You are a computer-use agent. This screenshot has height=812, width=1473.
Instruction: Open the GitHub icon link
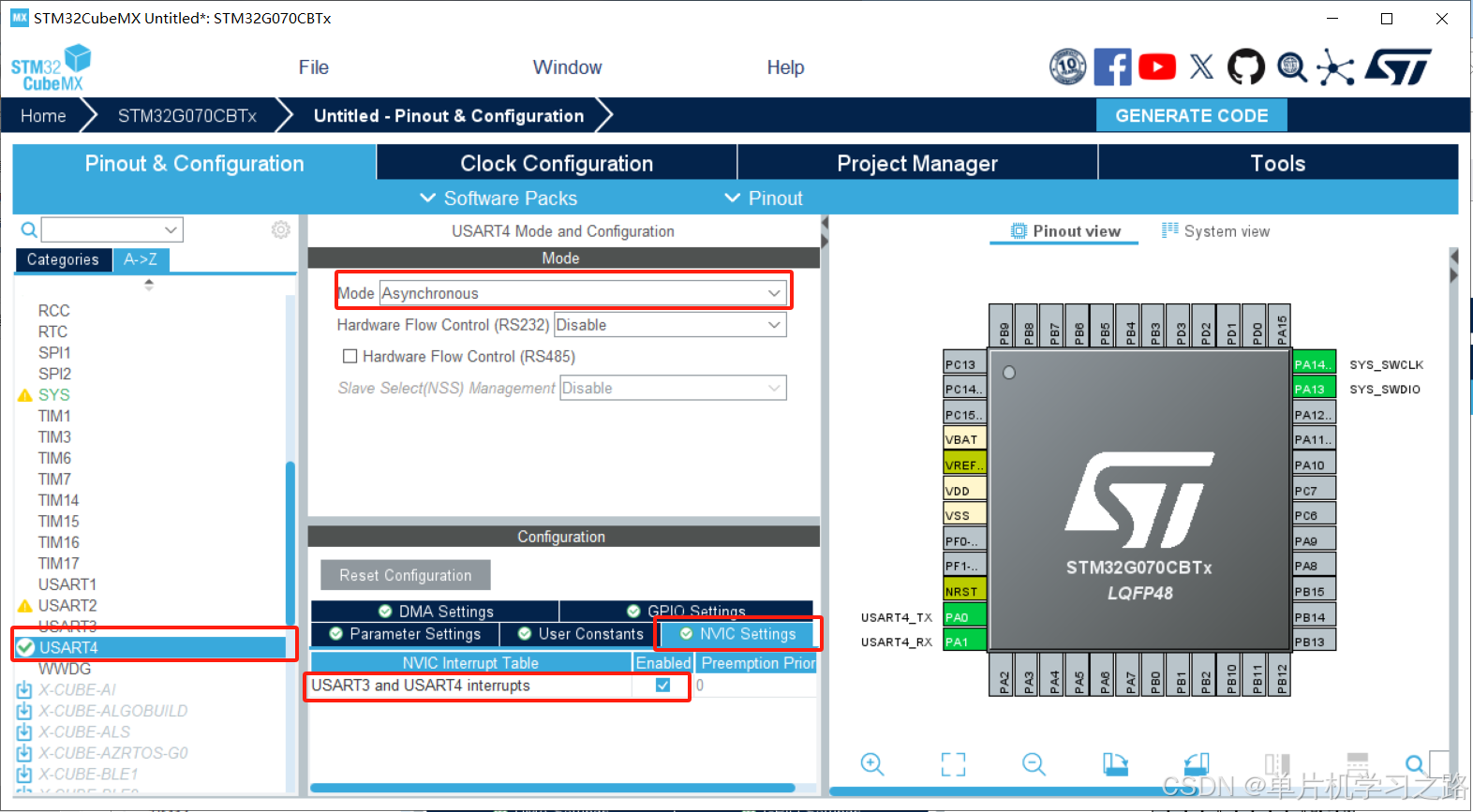click(x=1246, y=67)
